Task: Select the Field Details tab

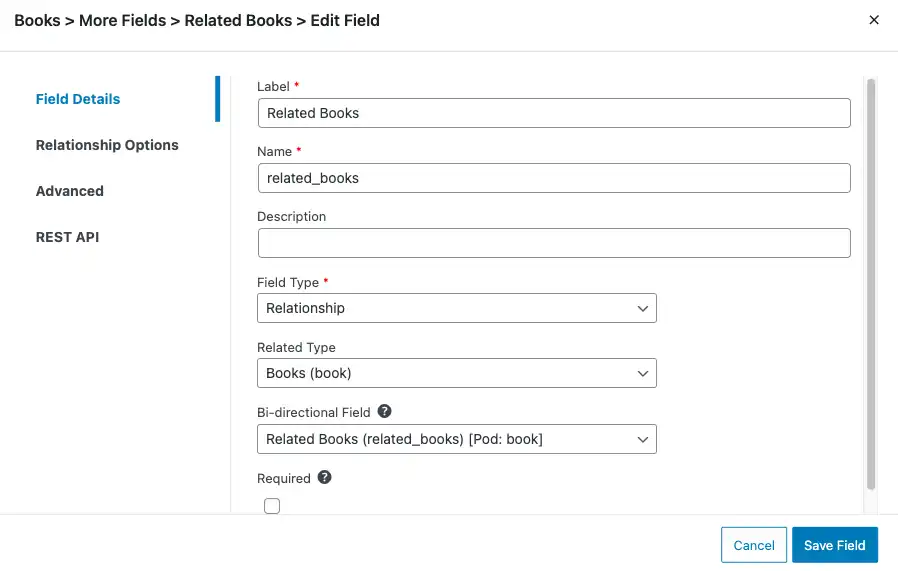Action: [78, 99]
